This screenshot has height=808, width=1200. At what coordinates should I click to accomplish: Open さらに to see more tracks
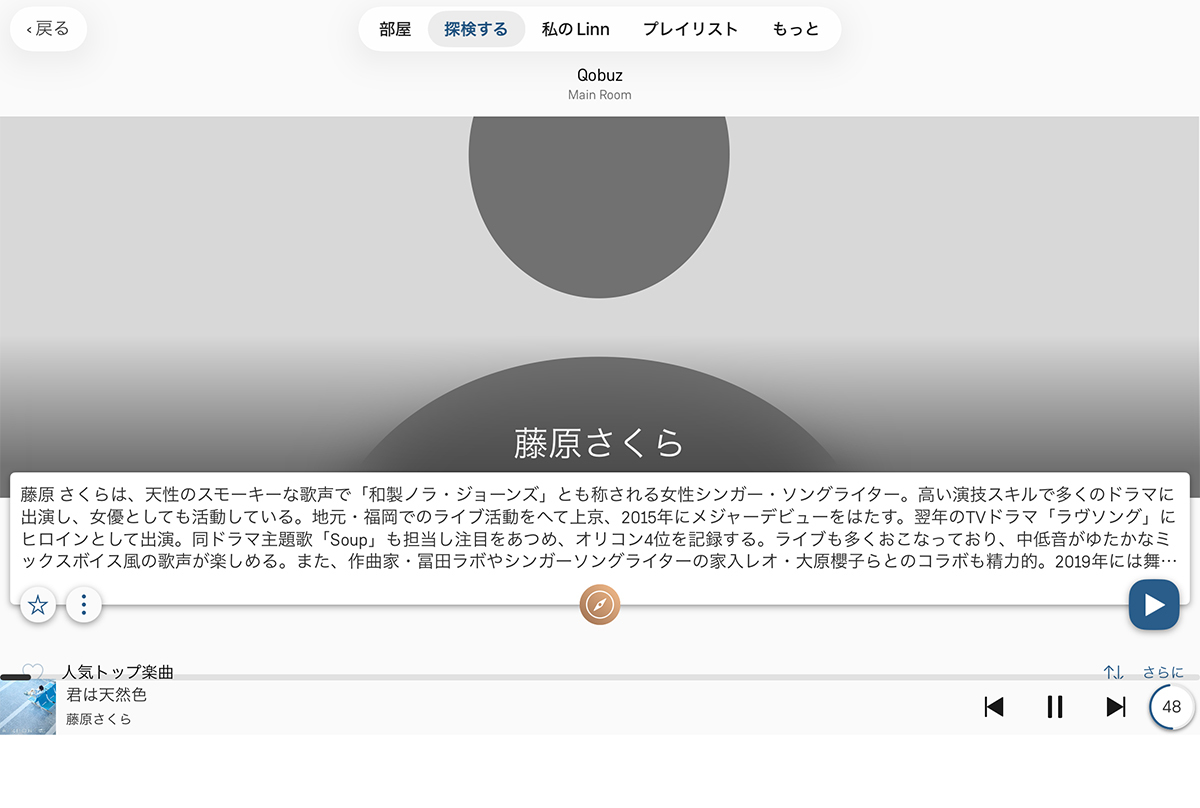1163,672
